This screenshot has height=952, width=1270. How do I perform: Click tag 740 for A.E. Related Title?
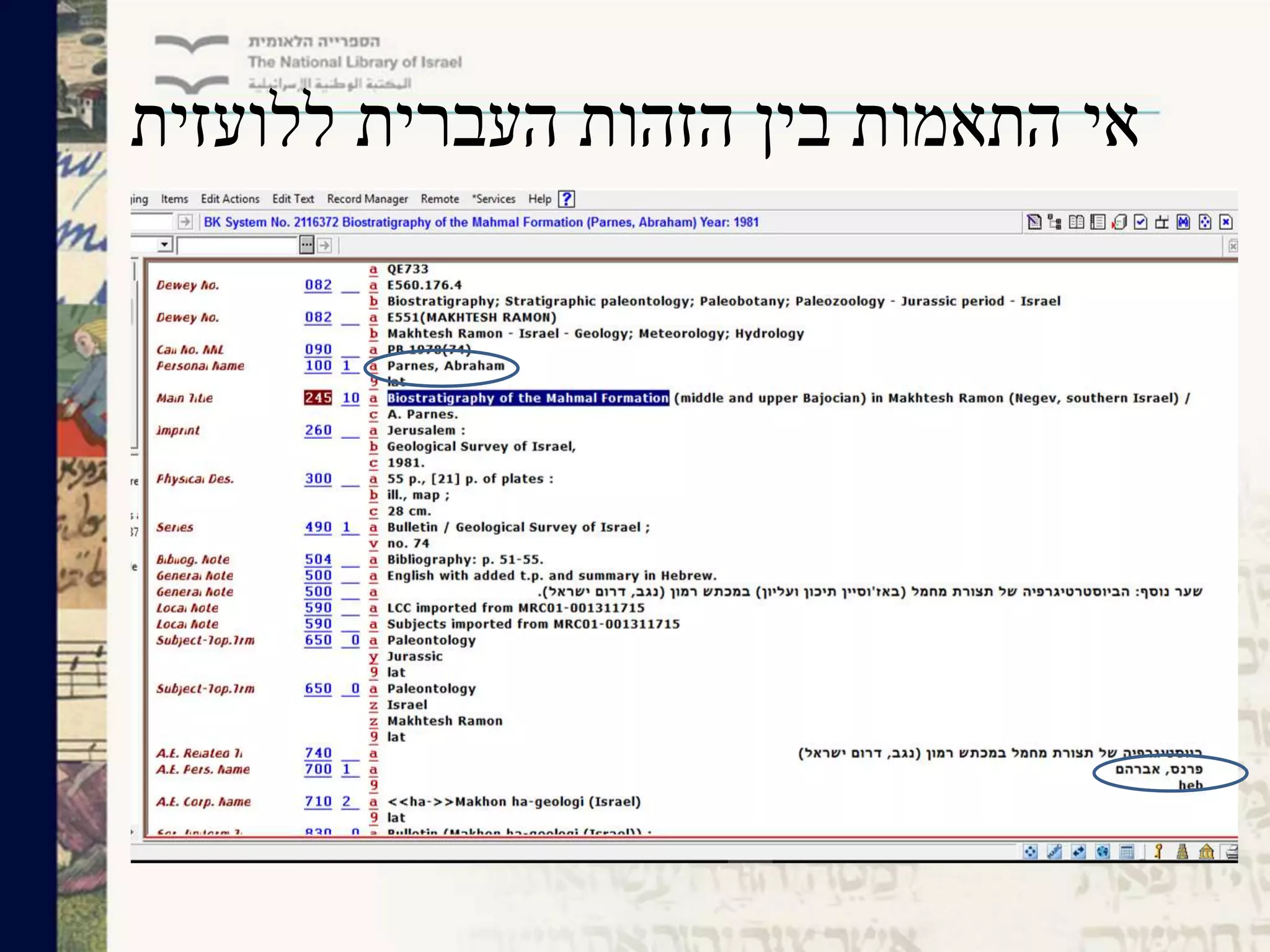[x=318, y=753]
